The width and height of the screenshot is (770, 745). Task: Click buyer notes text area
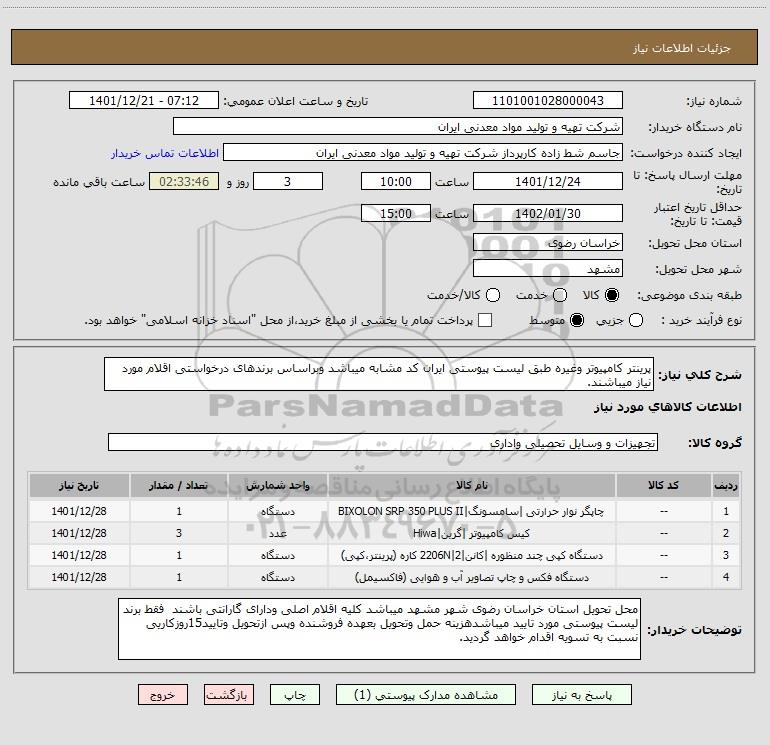pos(380,629)
